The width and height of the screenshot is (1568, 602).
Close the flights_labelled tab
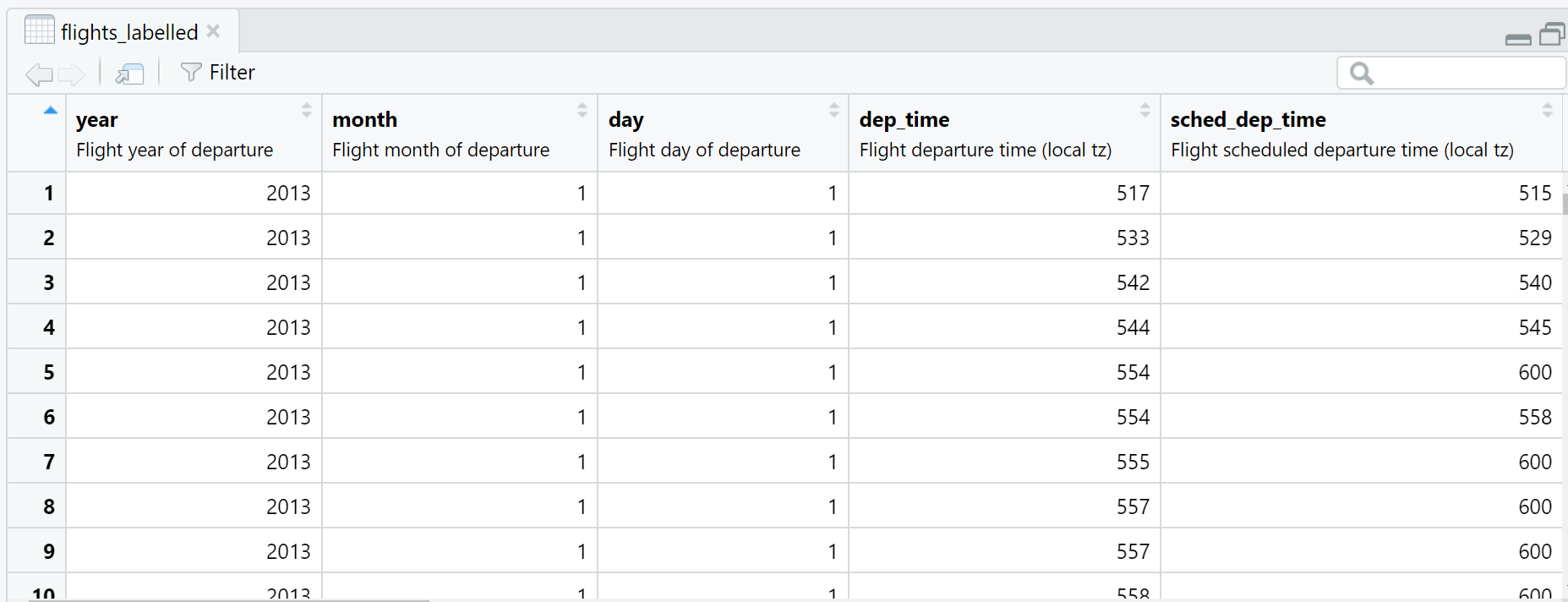click(x=214, y=31)
